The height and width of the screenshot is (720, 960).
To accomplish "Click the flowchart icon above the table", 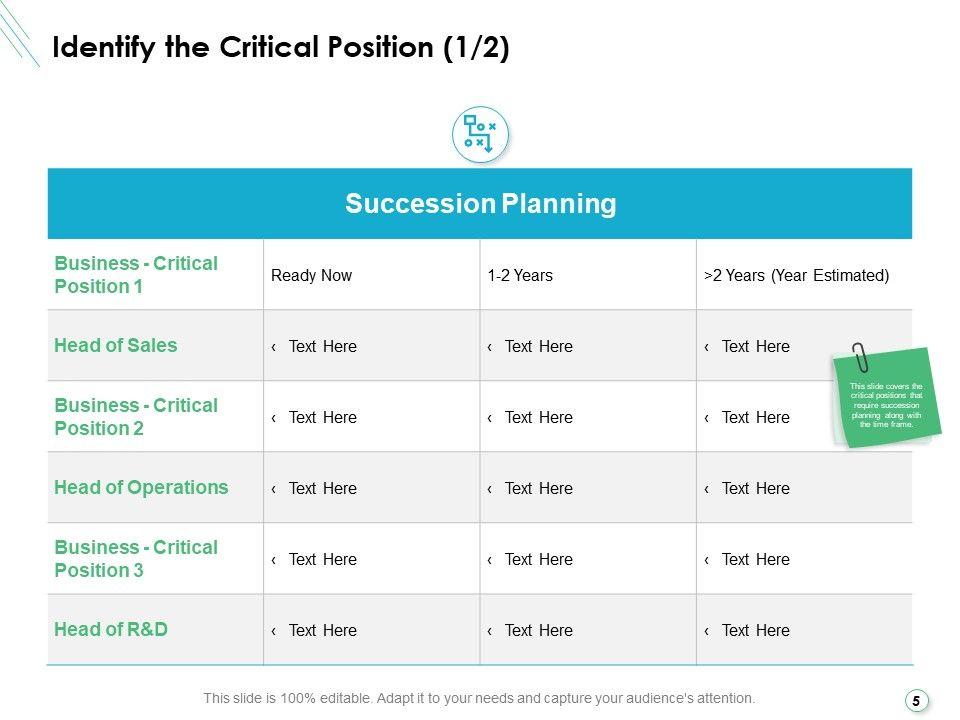I will coord(480,135).
